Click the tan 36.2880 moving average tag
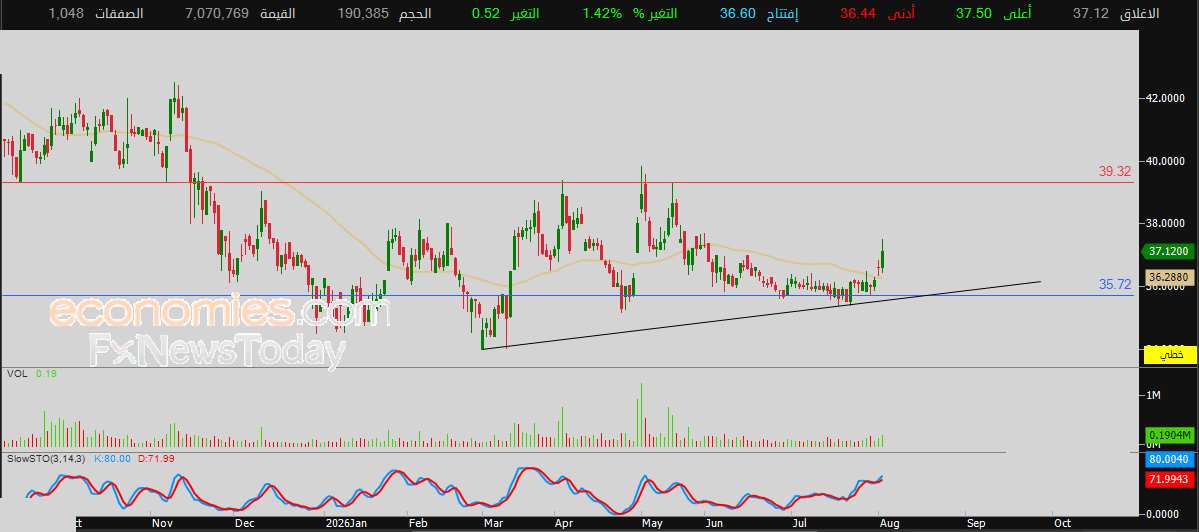Viewport: 1199px width, 532px height. 1168,277
